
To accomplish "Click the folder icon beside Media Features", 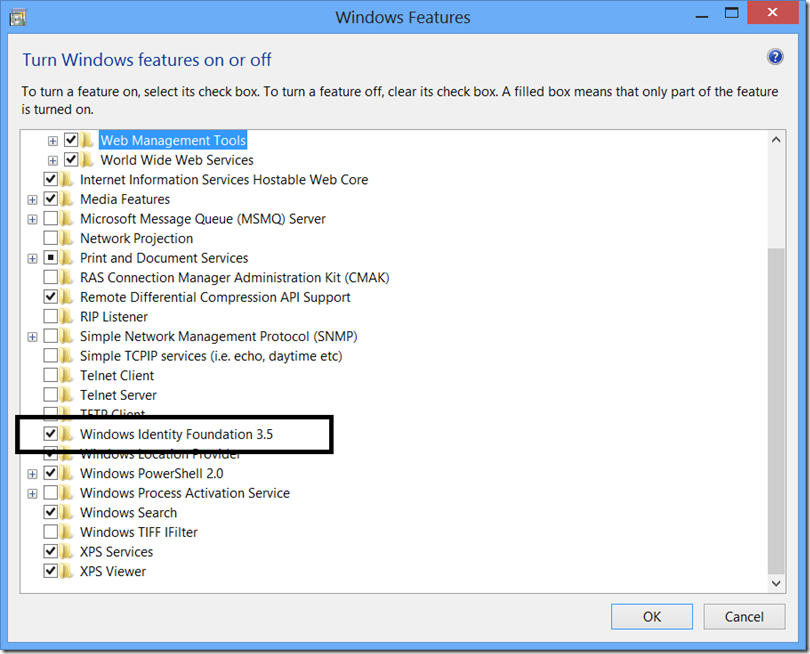I will pyautogui.click(x=67, y=199).
